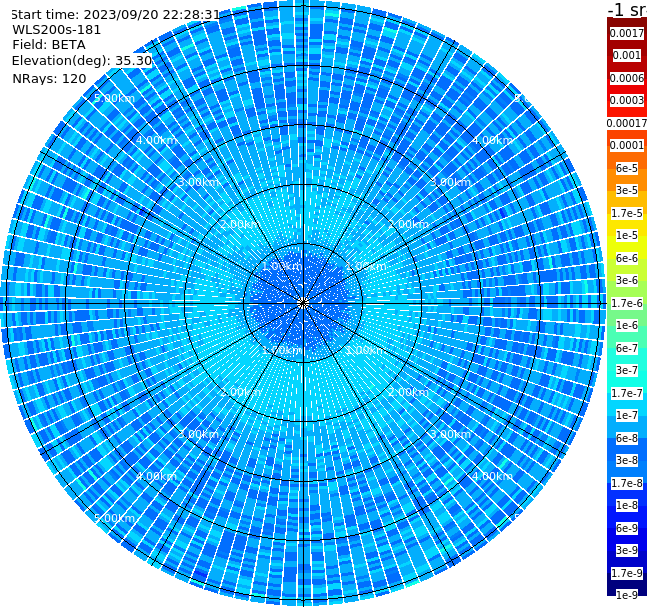Click the '-1 sr' colorbar units title
This screenshot has height=607, width=647.
[x=627, y=9]
